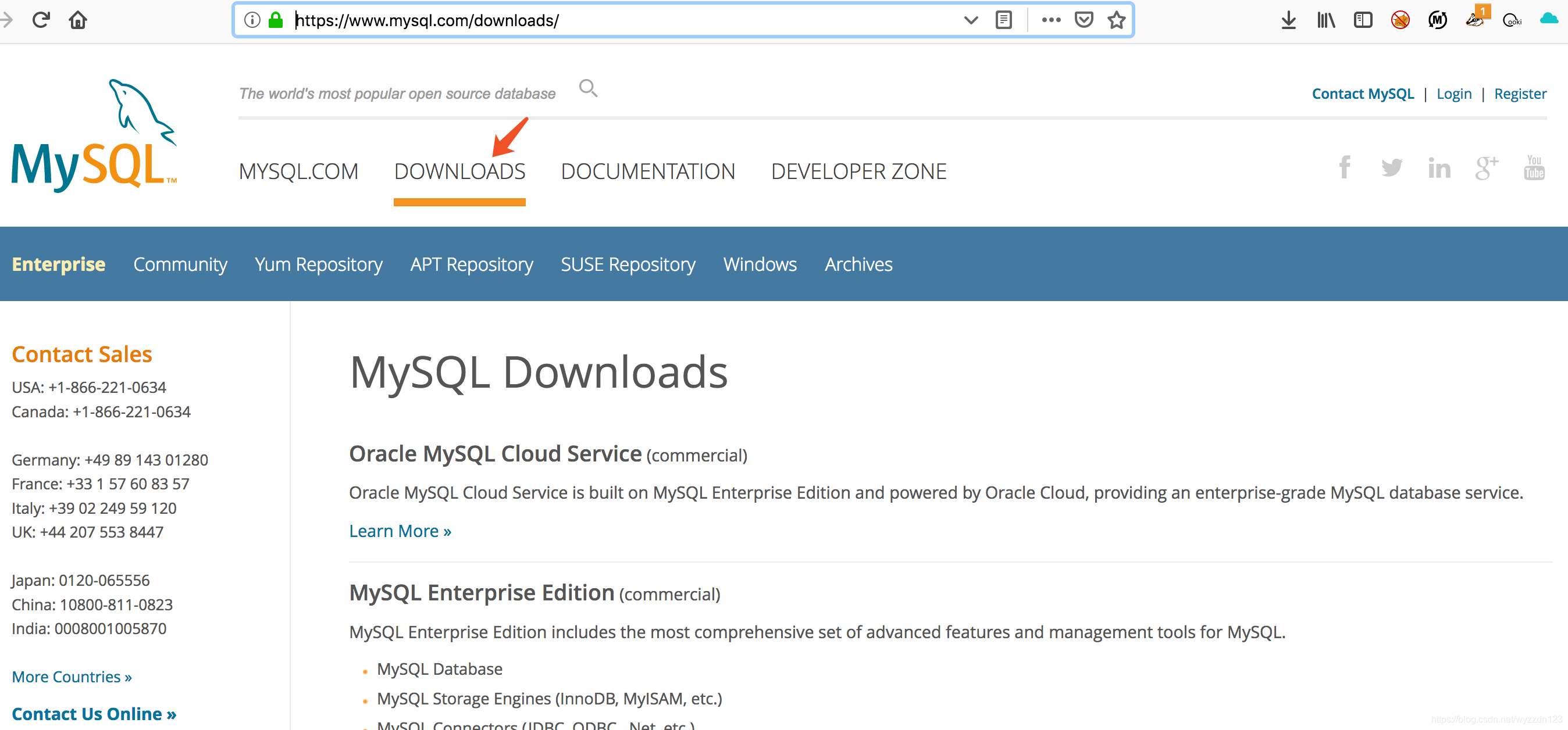
Task: Click the site search magnifier icon
Action: (588, 88)
